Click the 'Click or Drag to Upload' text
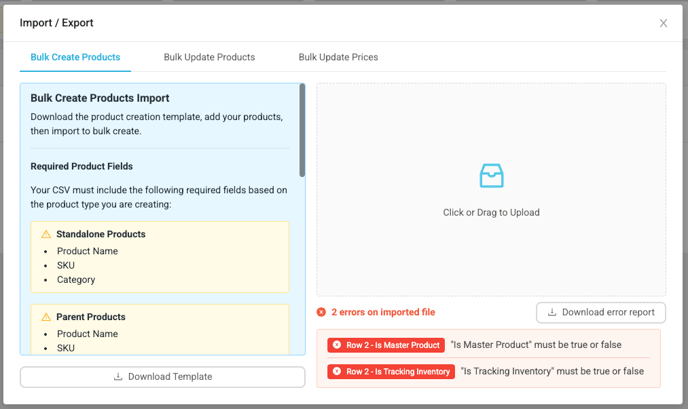688x409 pixels. (x=491, y=212)
